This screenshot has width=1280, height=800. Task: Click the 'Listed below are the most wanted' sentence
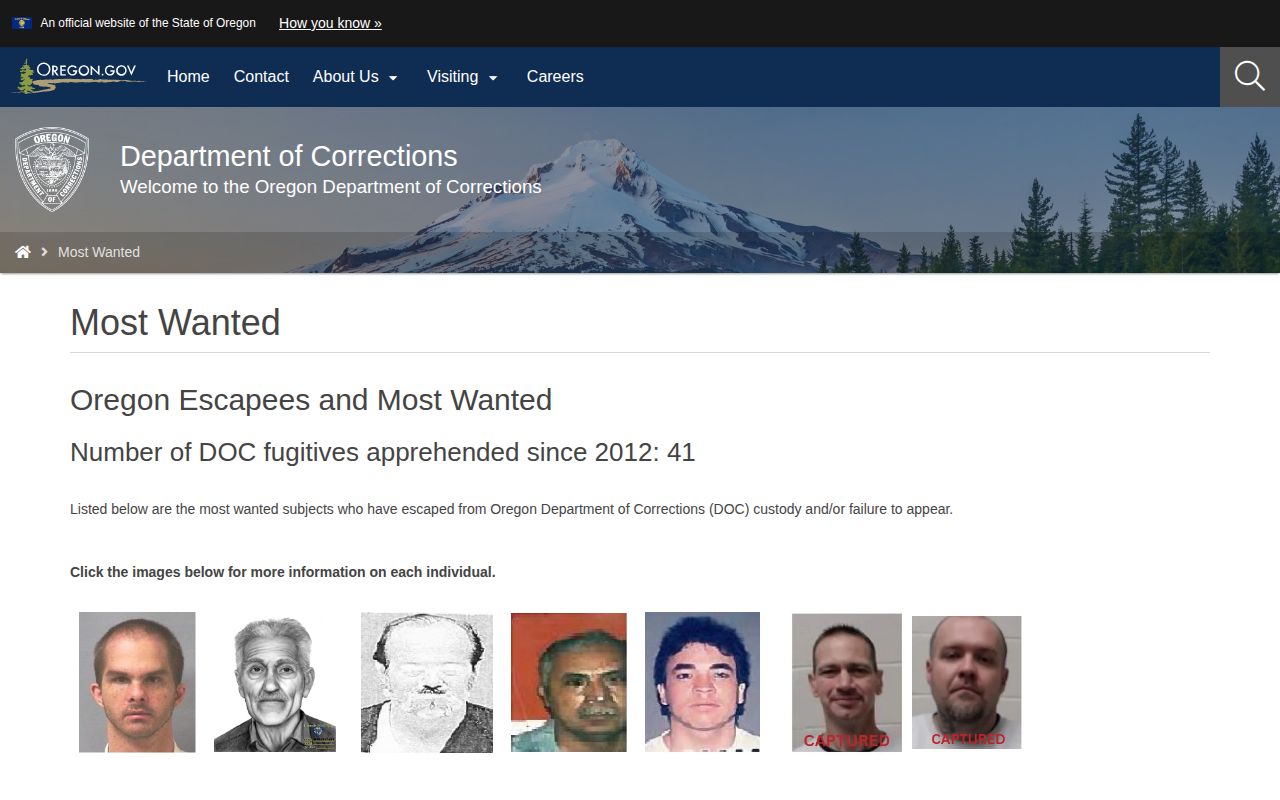[x=511, y=509]
